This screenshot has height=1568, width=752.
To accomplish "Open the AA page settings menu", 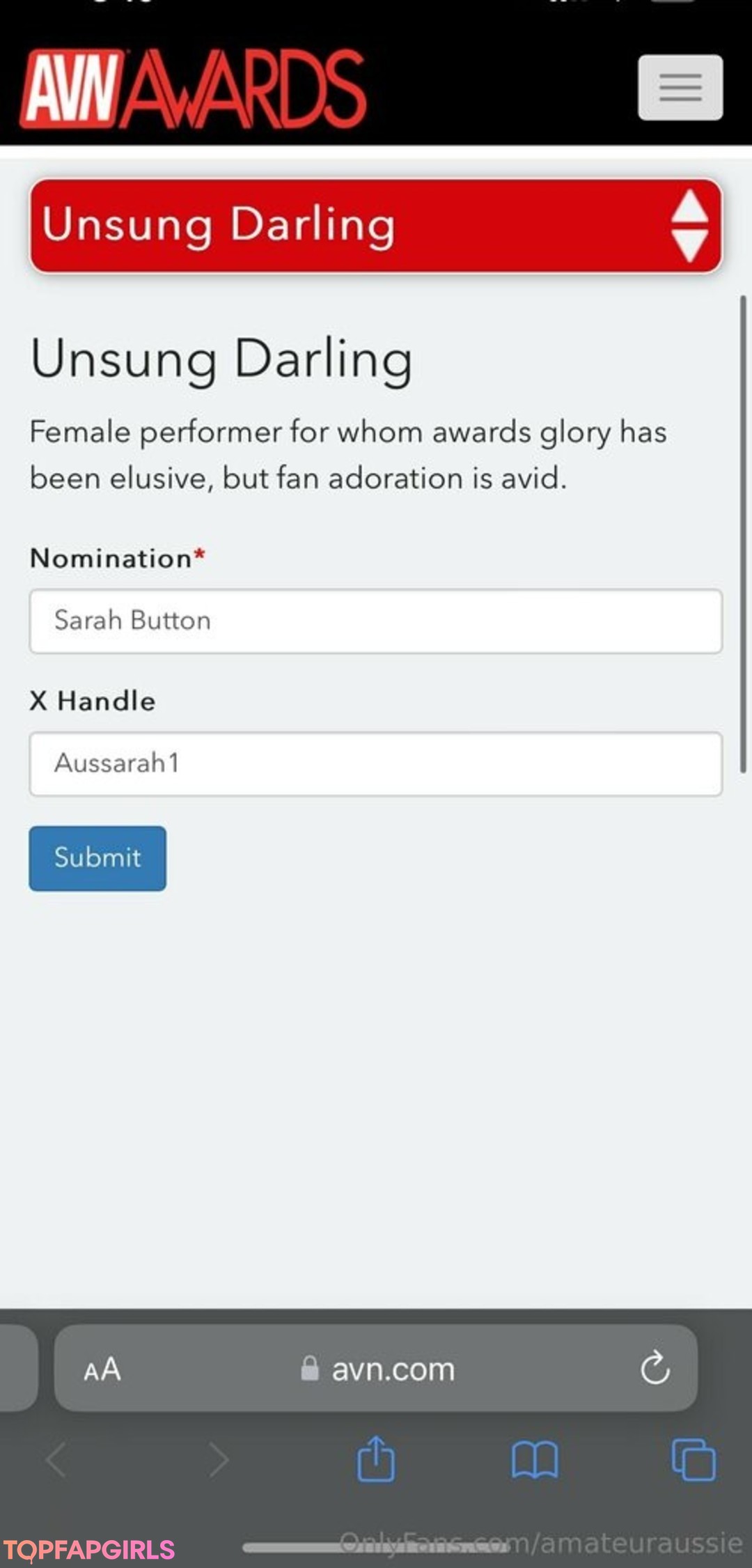I will [x=102, y=1369].
